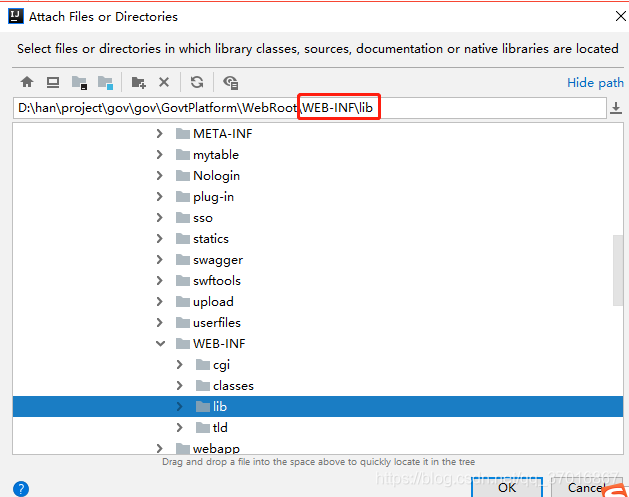Viewport: 629px width, 497px height.
Task: Select the Project directory icon
Action: pos(79,83)
